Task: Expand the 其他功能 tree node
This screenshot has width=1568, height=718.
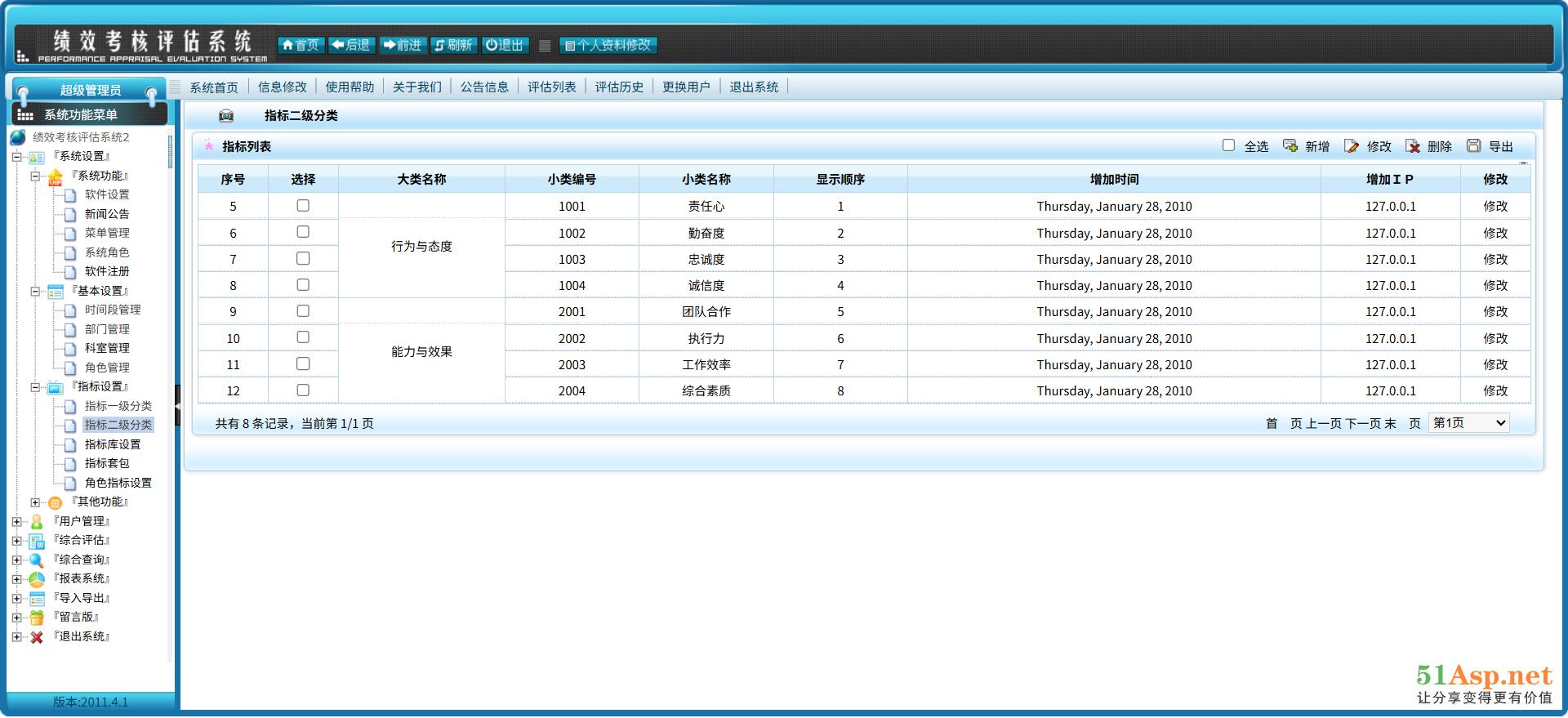Action: click(x=35, y=502)
